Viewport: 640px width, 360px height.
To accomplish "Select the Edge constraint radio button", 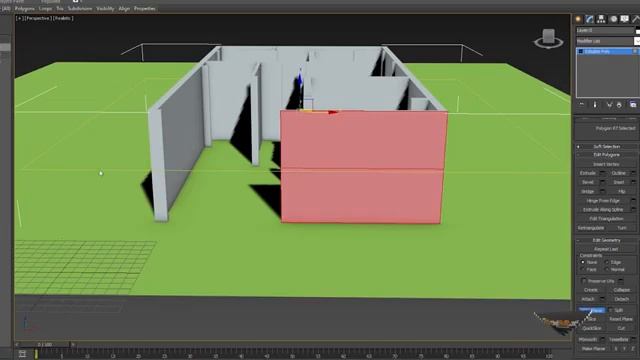I will [607, 262].
